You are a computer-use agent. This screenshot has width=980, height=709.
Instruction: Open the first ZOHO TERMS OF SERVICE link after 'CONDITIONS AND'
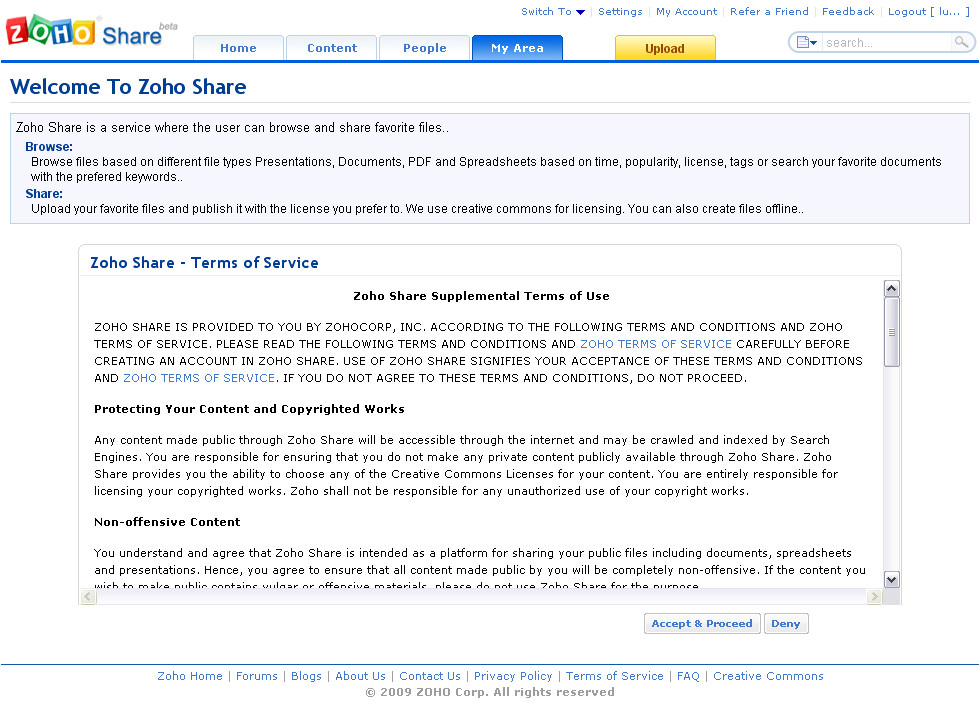656,344
